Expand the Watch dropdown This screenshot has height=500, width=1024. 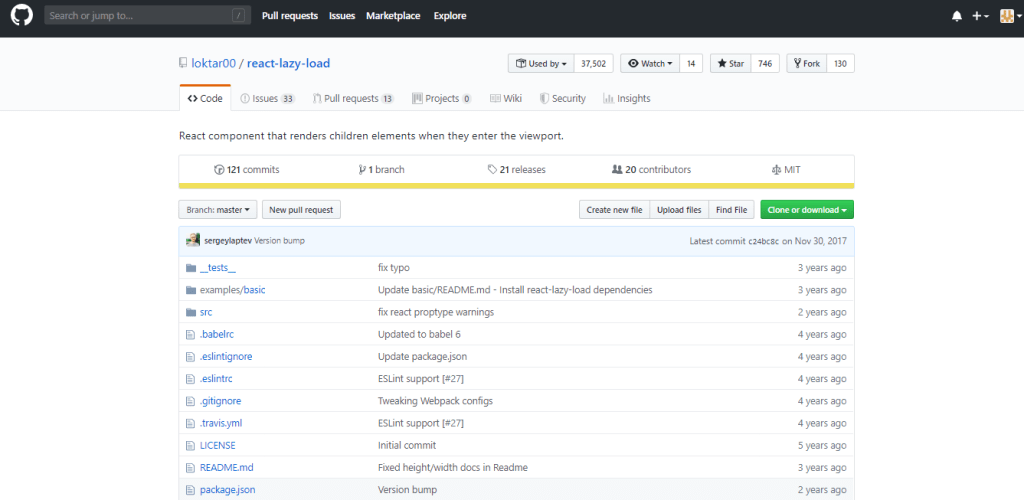pyautogui.click(x=650, y=63)
